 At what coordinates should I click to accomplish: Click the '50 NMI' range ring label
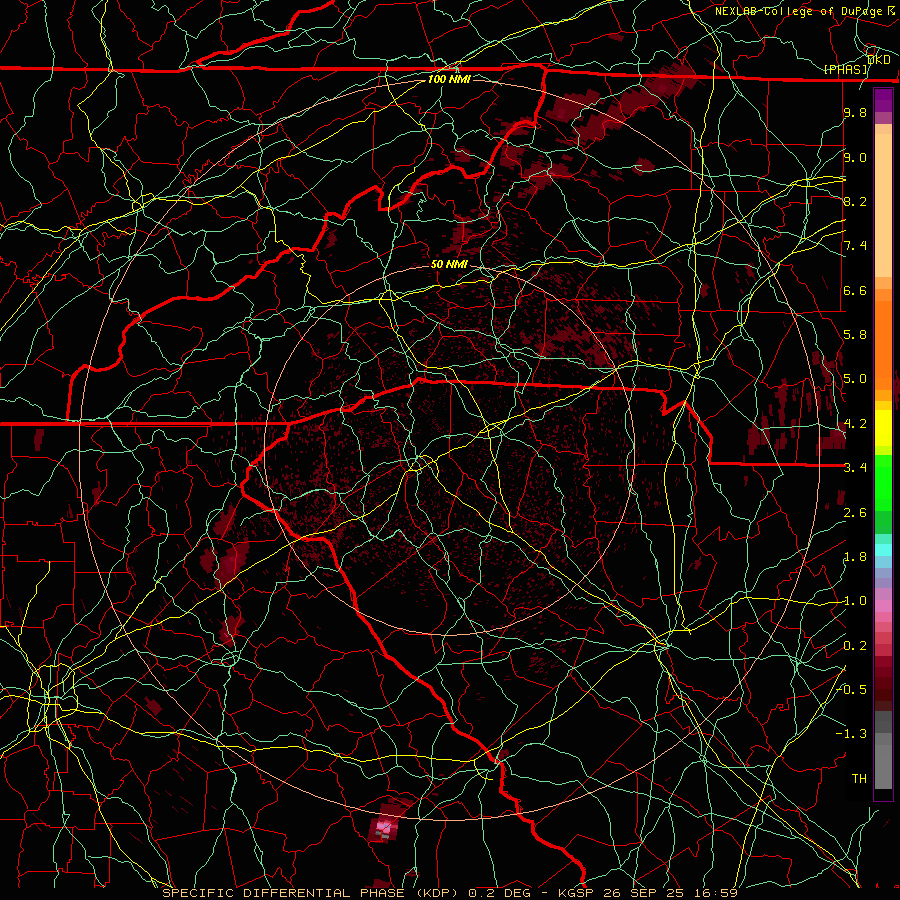[449, 264]
